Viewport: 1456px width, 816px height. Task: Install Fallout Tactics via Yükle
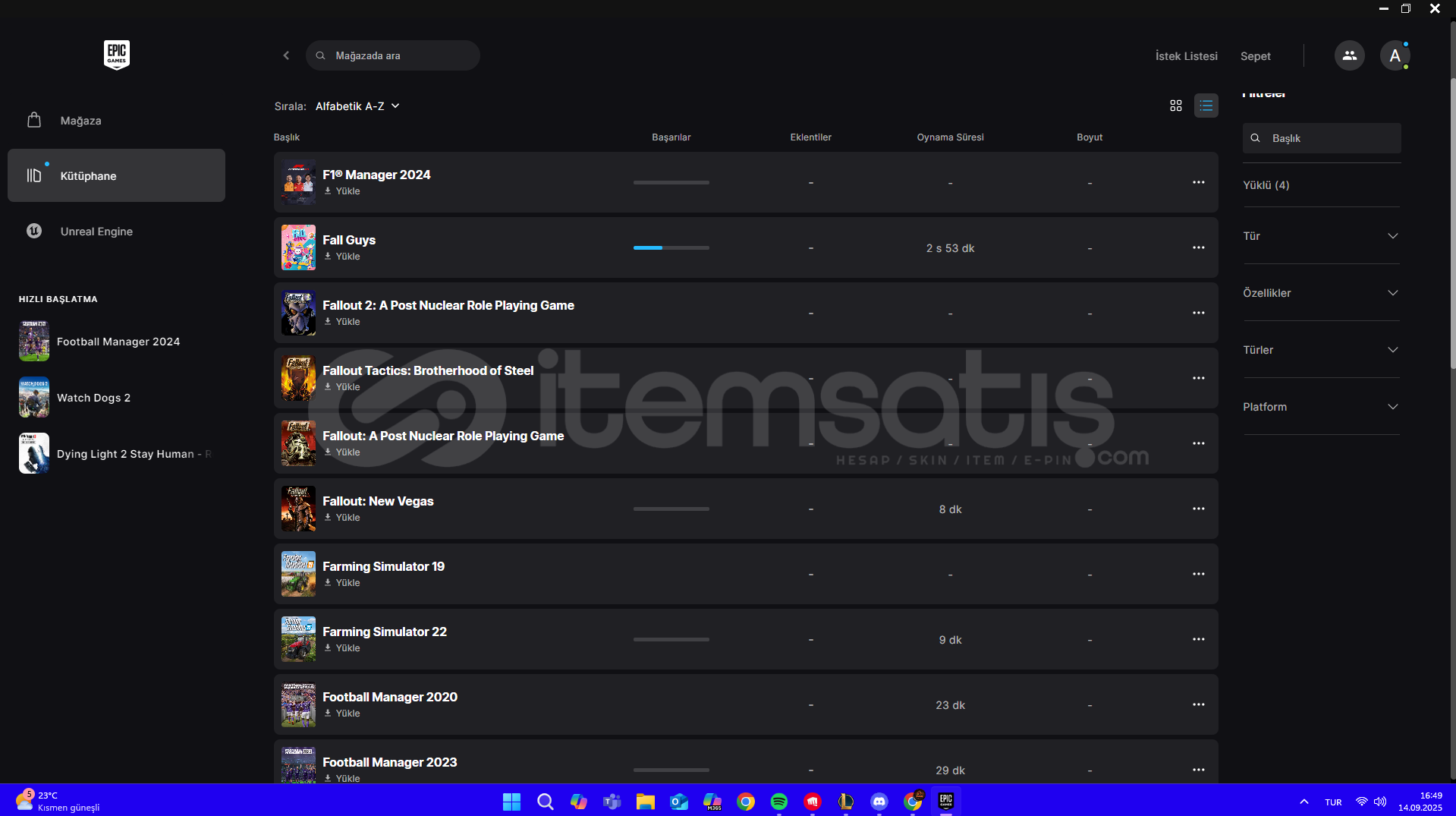pos(342,387)
